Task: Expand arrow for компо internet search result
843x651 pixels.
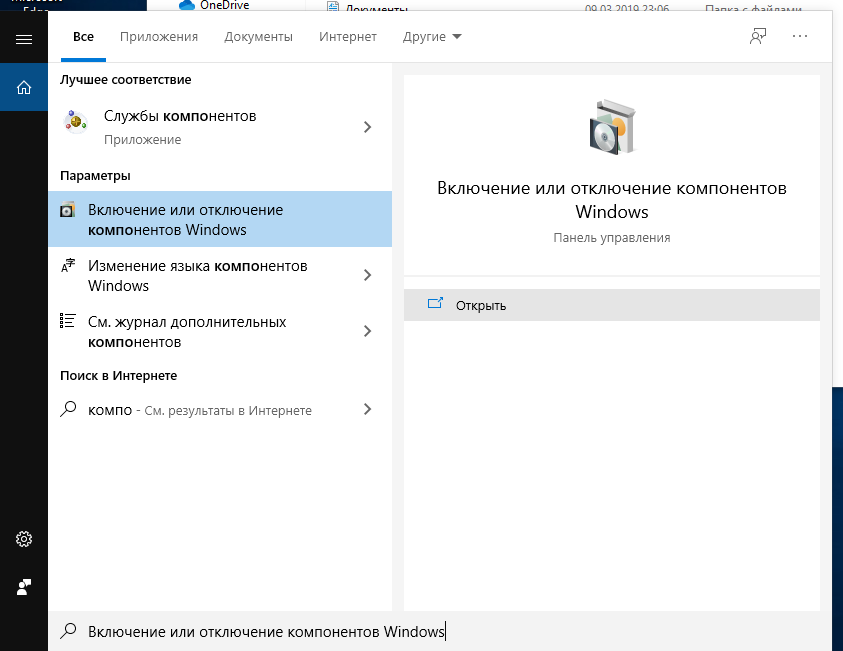Action: coord(368,409)
